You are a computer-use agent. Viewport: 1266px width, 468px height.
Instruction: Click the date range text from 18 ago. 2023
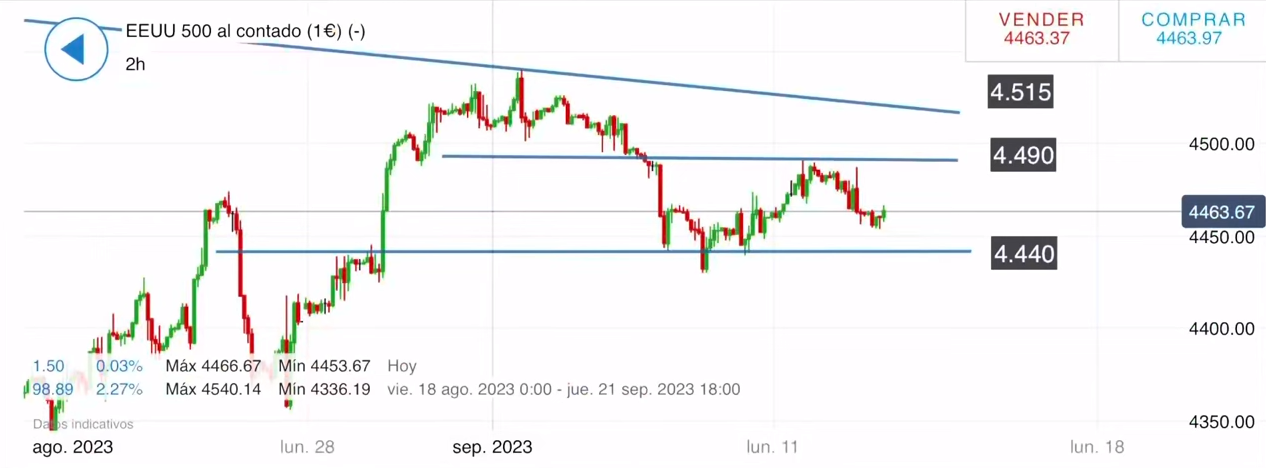click(557, 389)
